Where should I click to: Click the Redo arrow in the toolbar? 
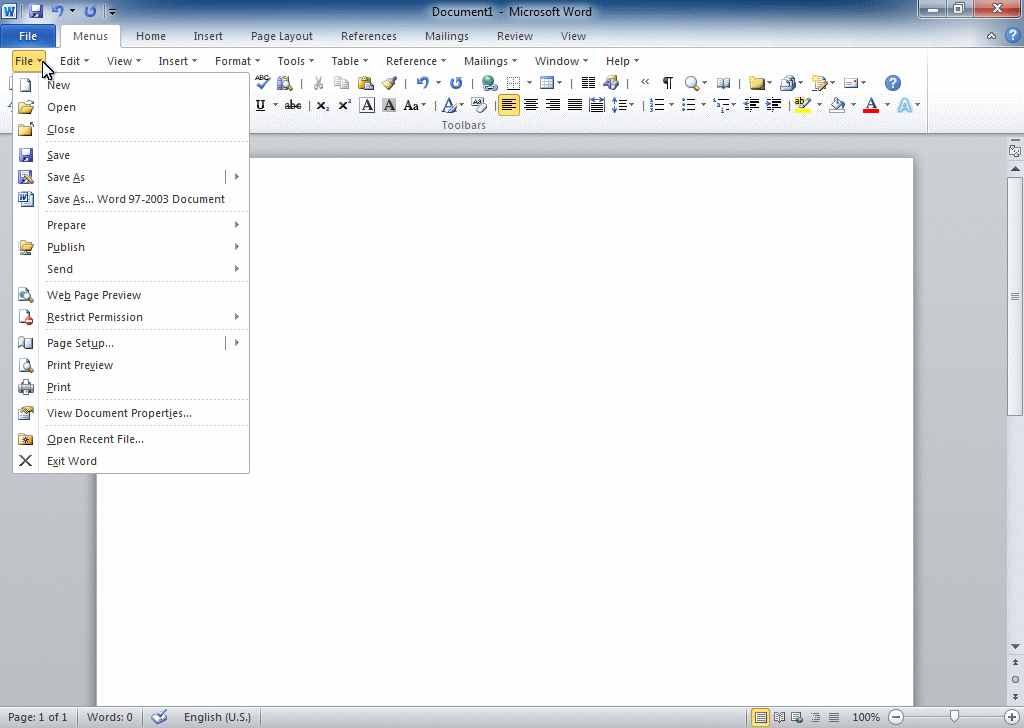click(457, 83)
